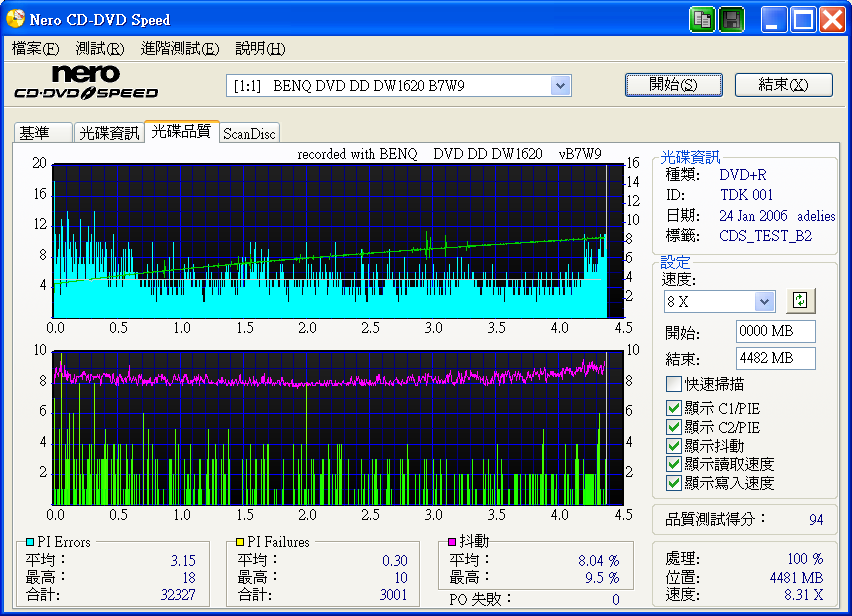Click the PI Failures average value 0.30

coord(394,560)
